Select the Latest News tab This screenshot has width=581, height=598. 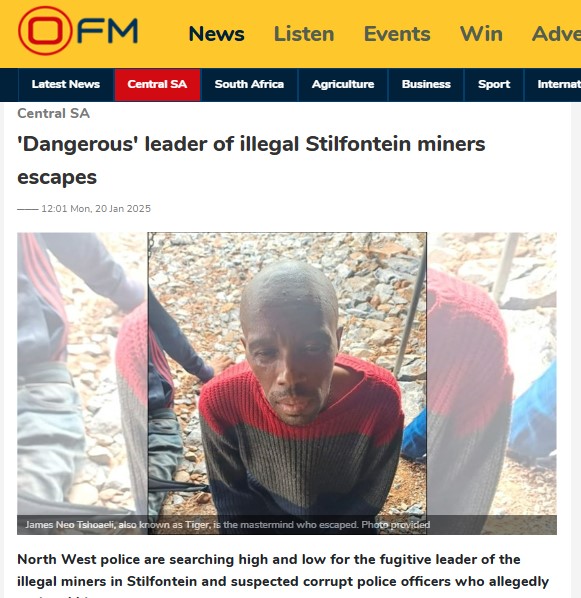tap(66, 84)
